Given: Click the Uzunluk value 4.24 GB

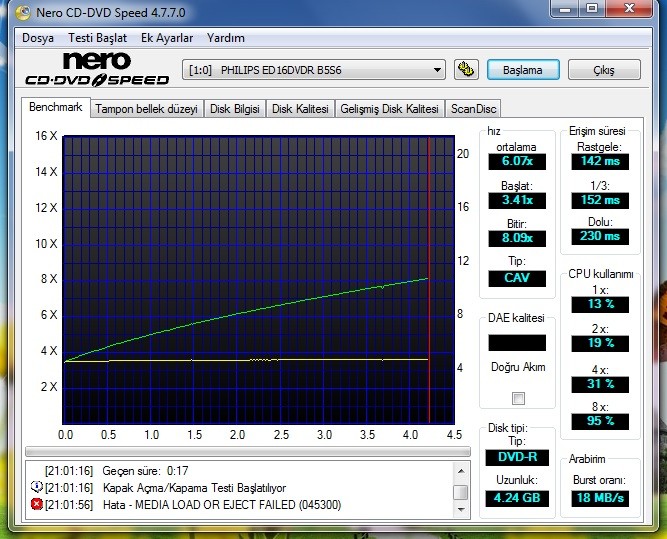Looking at the screenshot, I should pos(517,498).
